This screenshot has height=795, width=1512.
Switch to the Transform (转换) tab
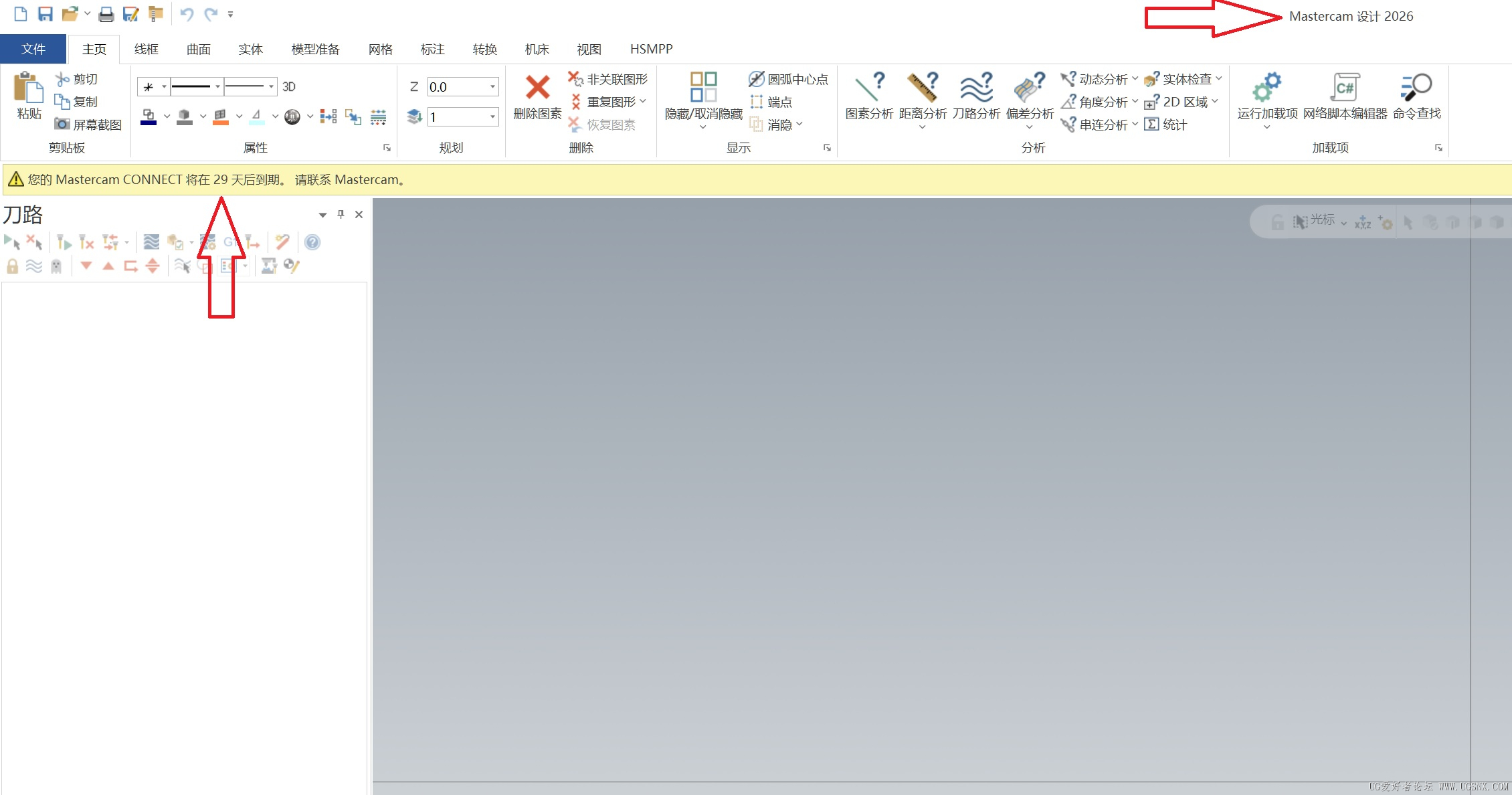click(485, 49)
